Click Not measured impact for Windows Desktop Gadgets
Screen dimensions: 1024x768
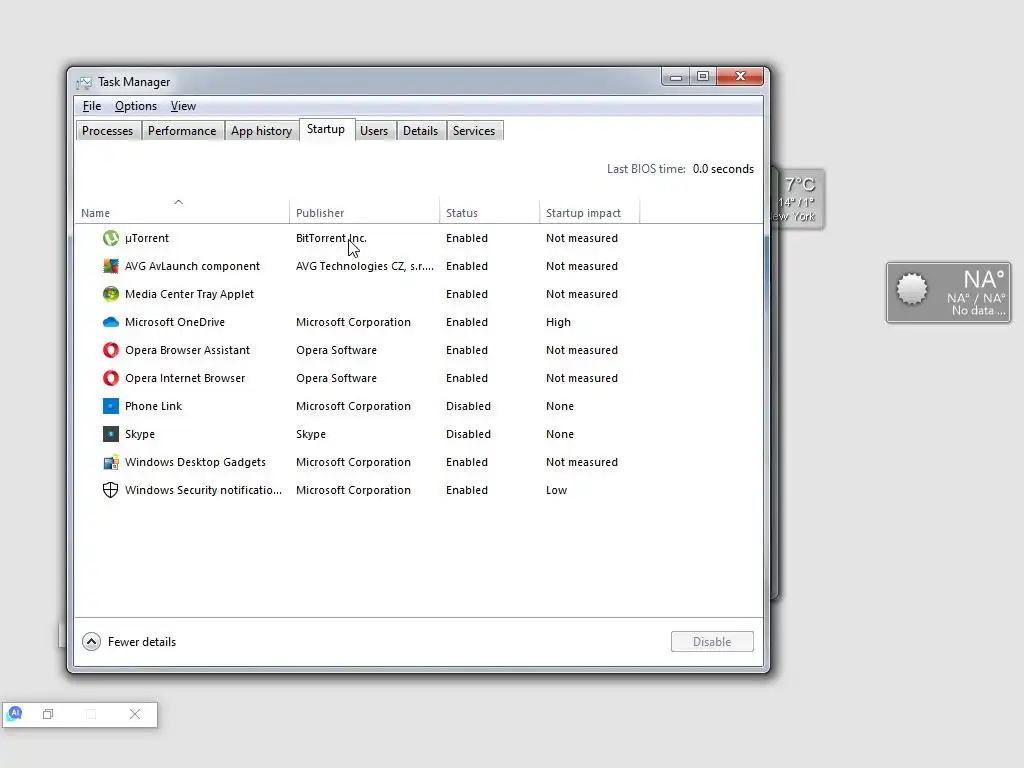tap(582, 462)
